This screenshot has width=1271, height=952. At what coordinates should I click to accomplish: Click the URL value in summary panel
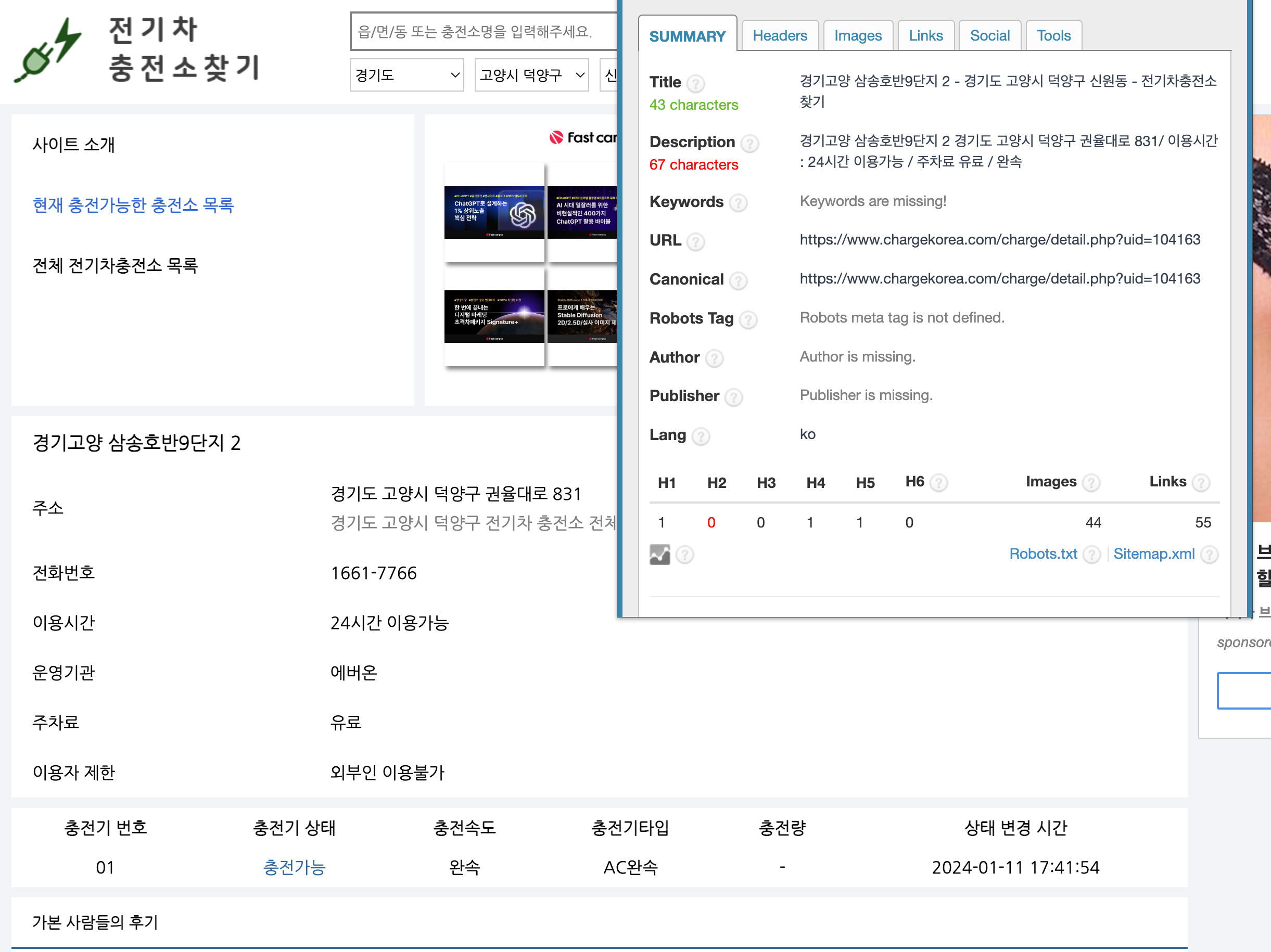1000,239
